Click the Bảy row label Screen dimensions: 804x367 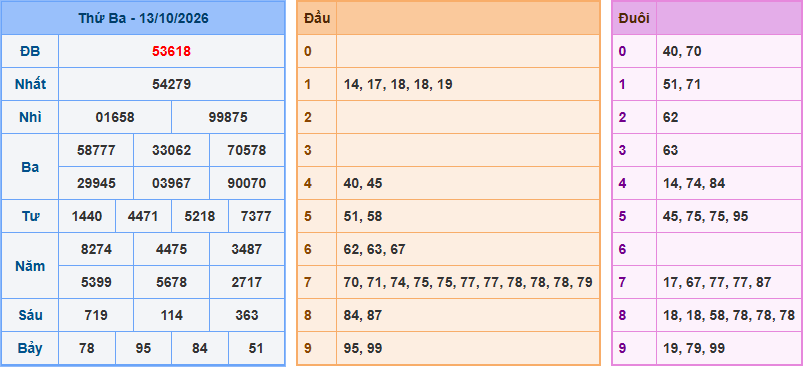point(30,348)
